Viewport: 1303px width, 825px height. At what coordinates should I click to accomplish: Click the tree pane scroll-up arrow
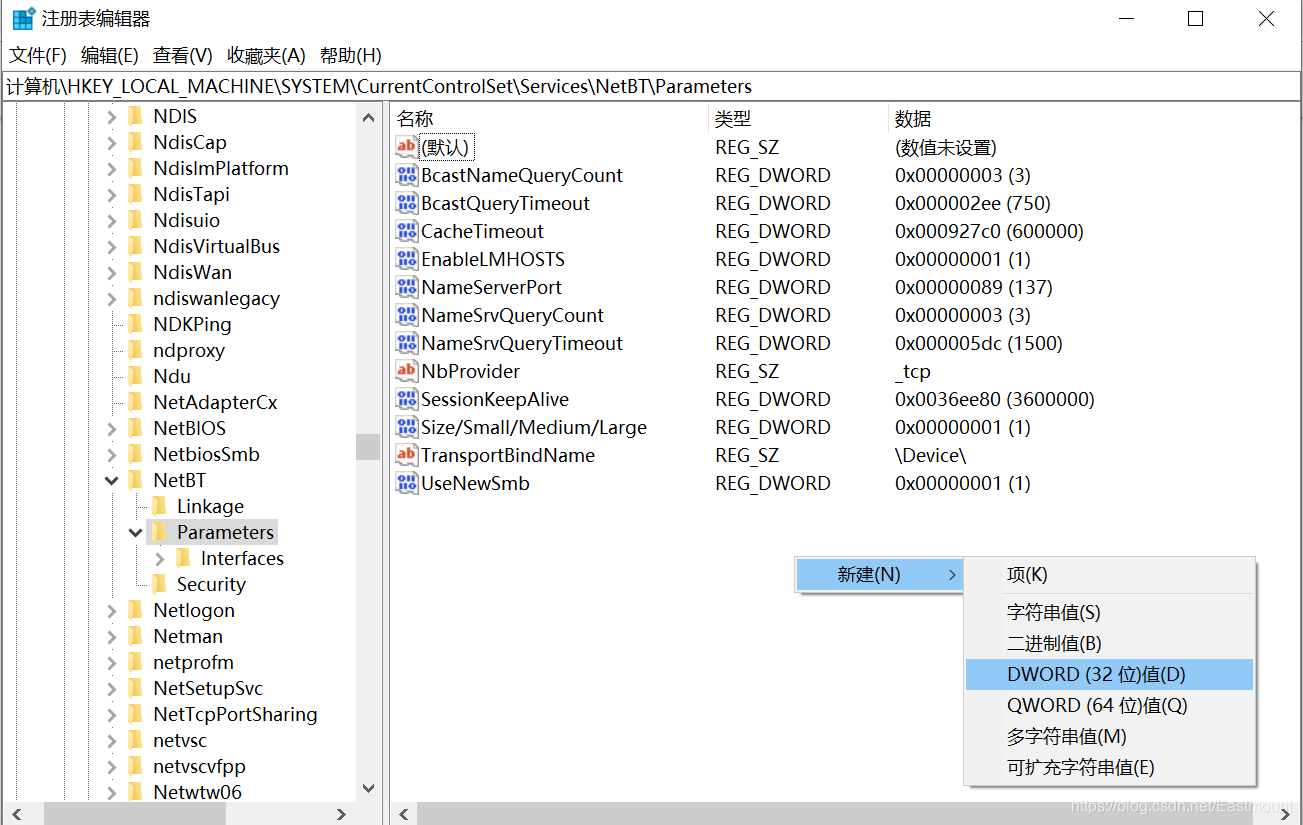[x=368, y=117]
